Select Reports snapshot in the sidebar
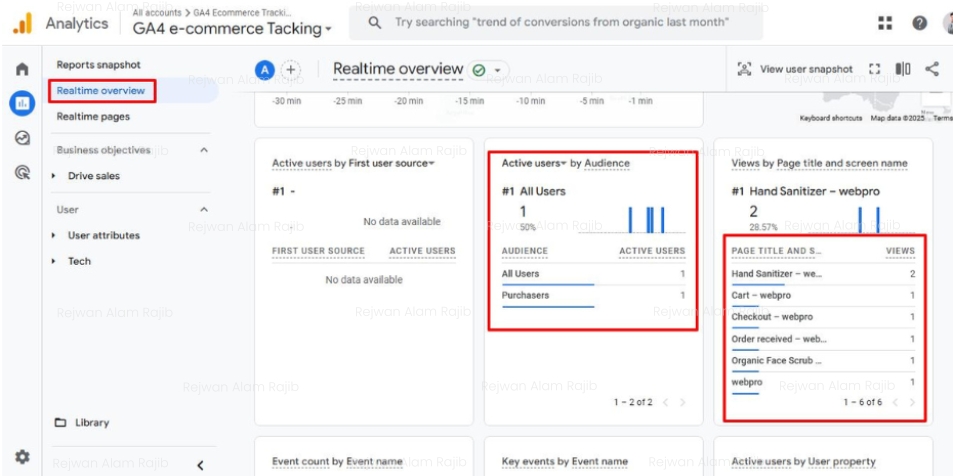 point(98,65)
